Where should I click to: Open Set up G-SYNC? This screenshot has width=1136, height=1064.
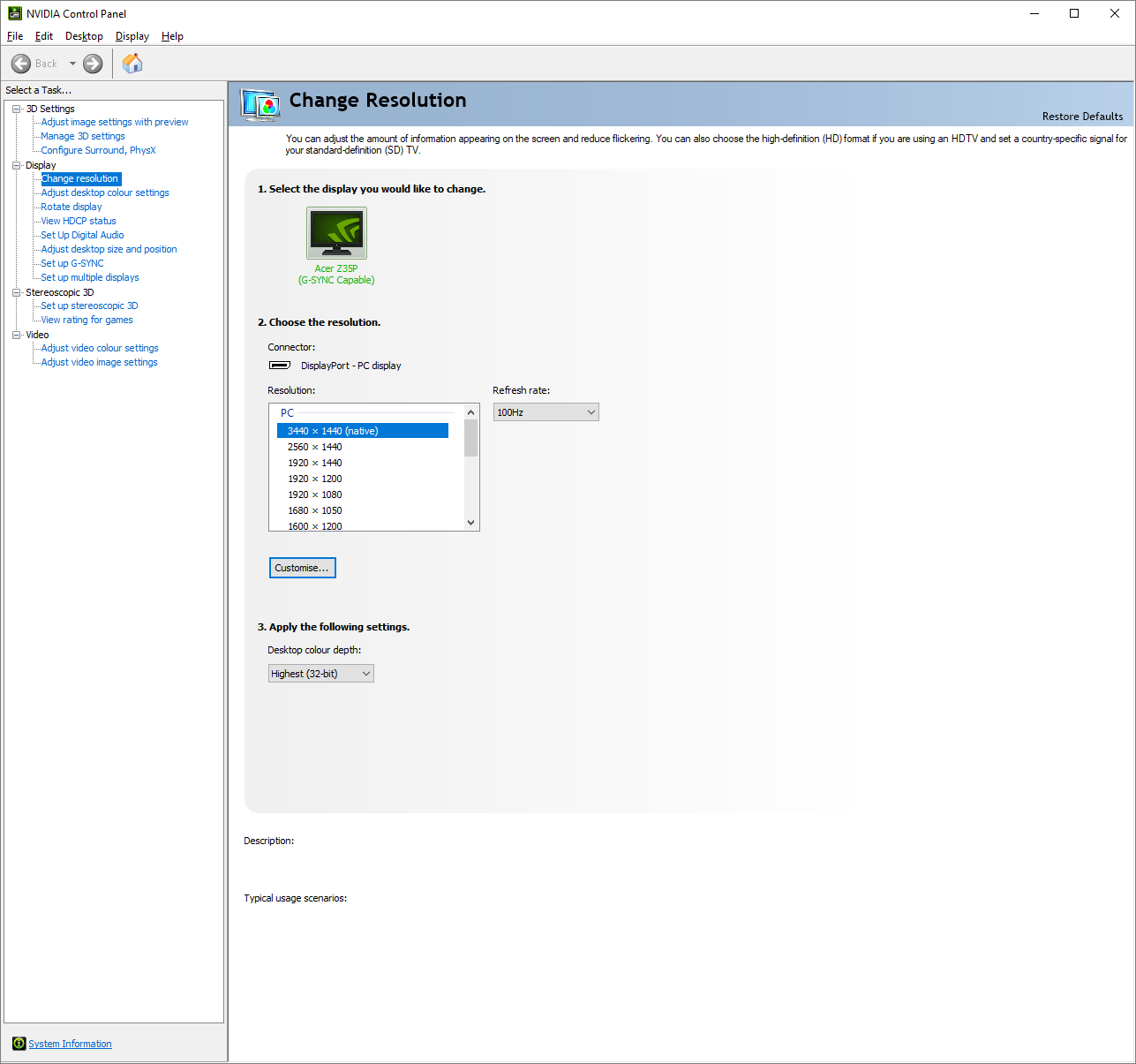pos(72,263)
